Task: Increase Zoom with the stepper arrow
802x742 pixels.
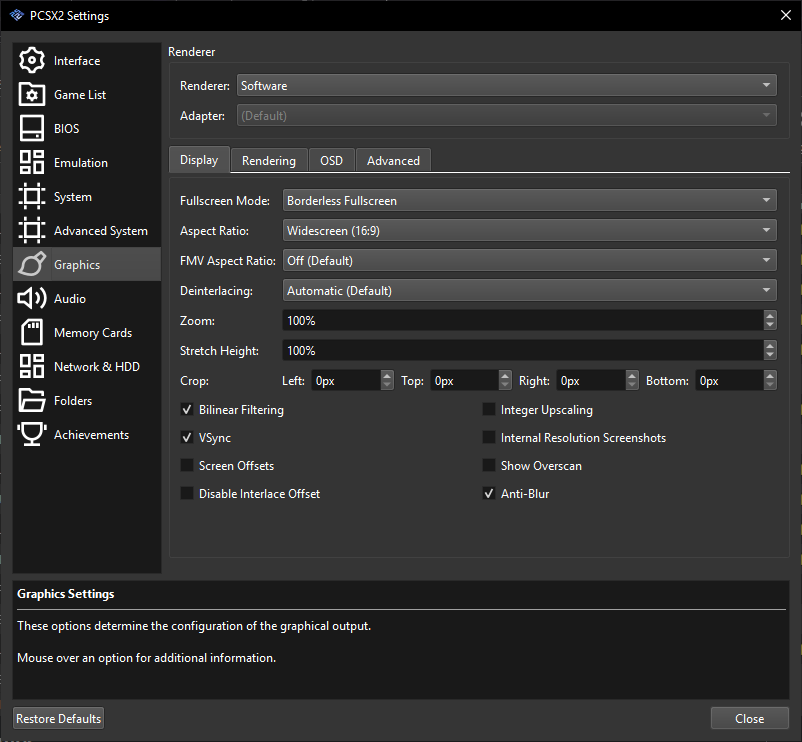Action: [x=769, y=316]
